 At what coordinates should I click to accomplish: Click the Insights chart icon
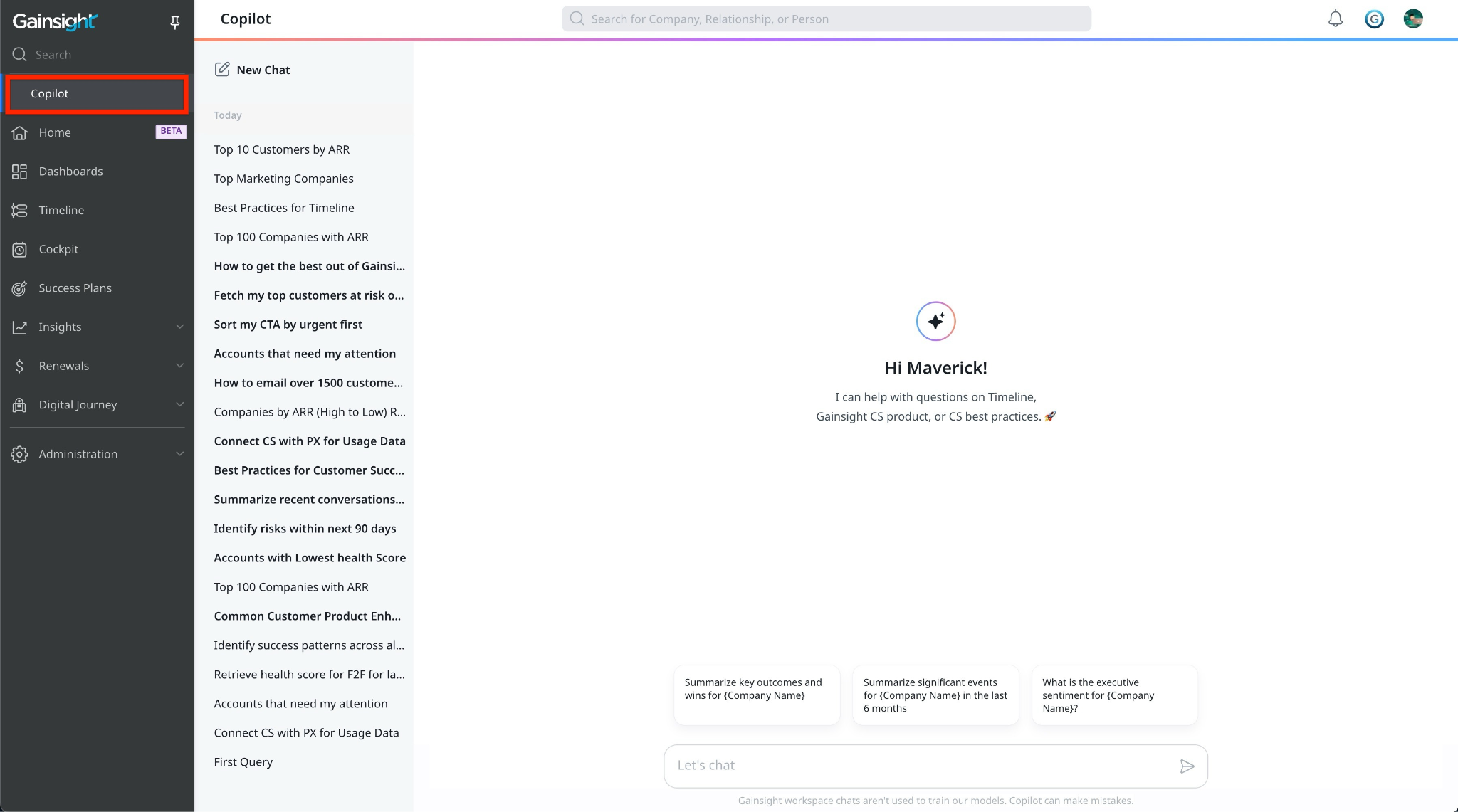point(20,327)
